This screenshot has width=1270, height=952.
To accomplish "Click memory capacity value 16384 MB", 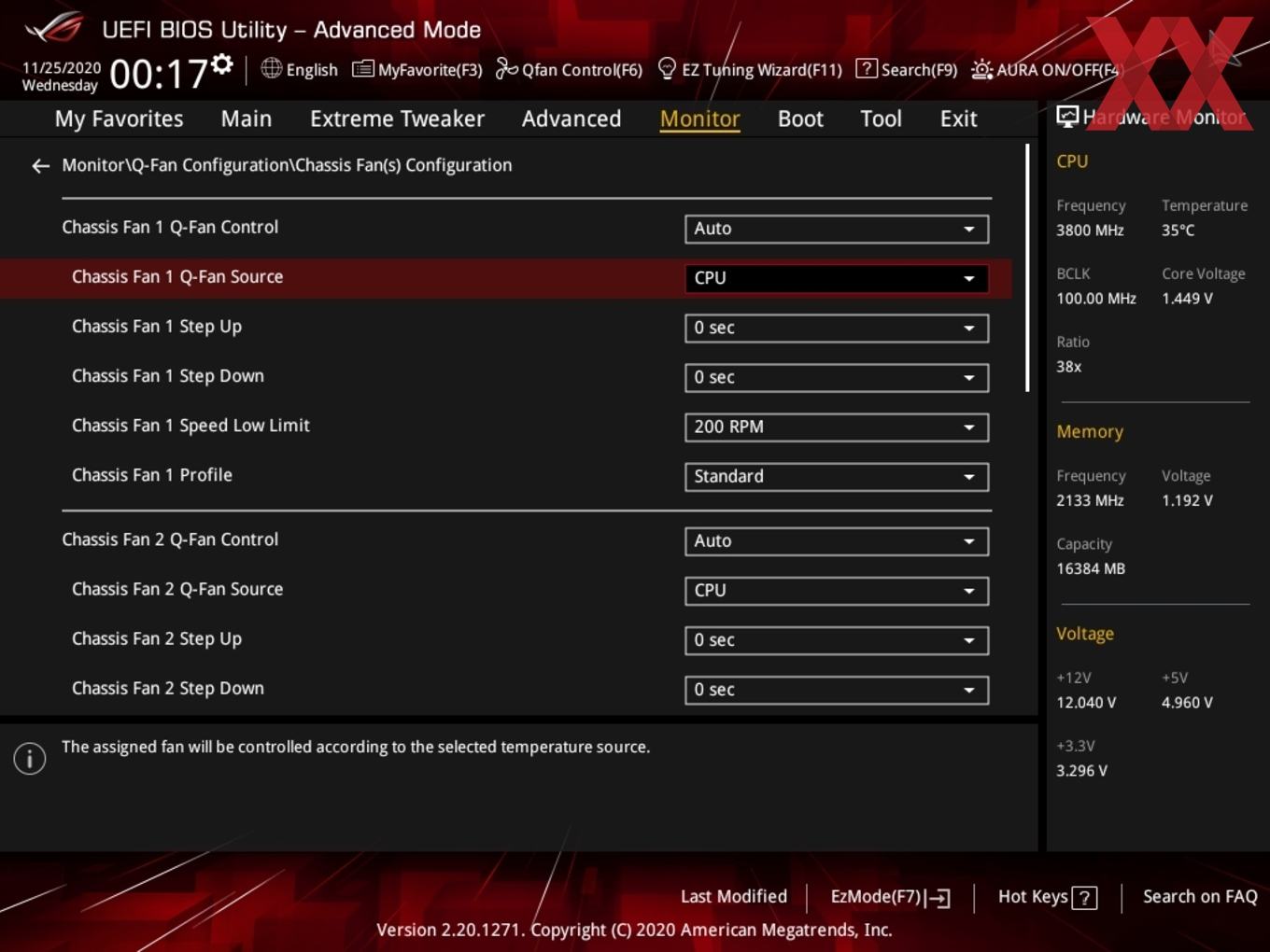I will click(x=1091, y=568).
